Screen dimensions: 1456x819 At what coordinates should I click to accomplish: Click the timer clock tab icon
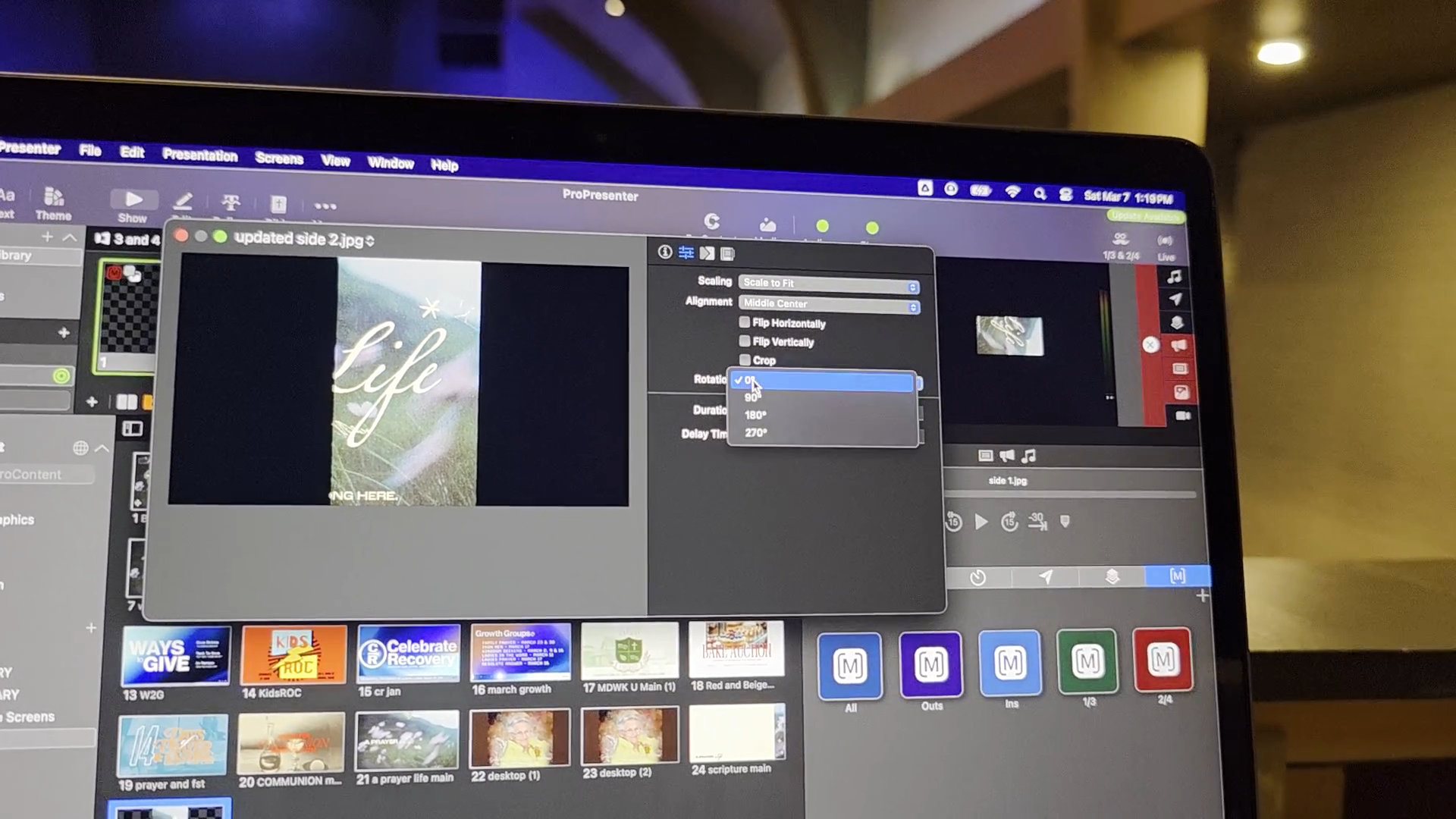tap(978, 578)
